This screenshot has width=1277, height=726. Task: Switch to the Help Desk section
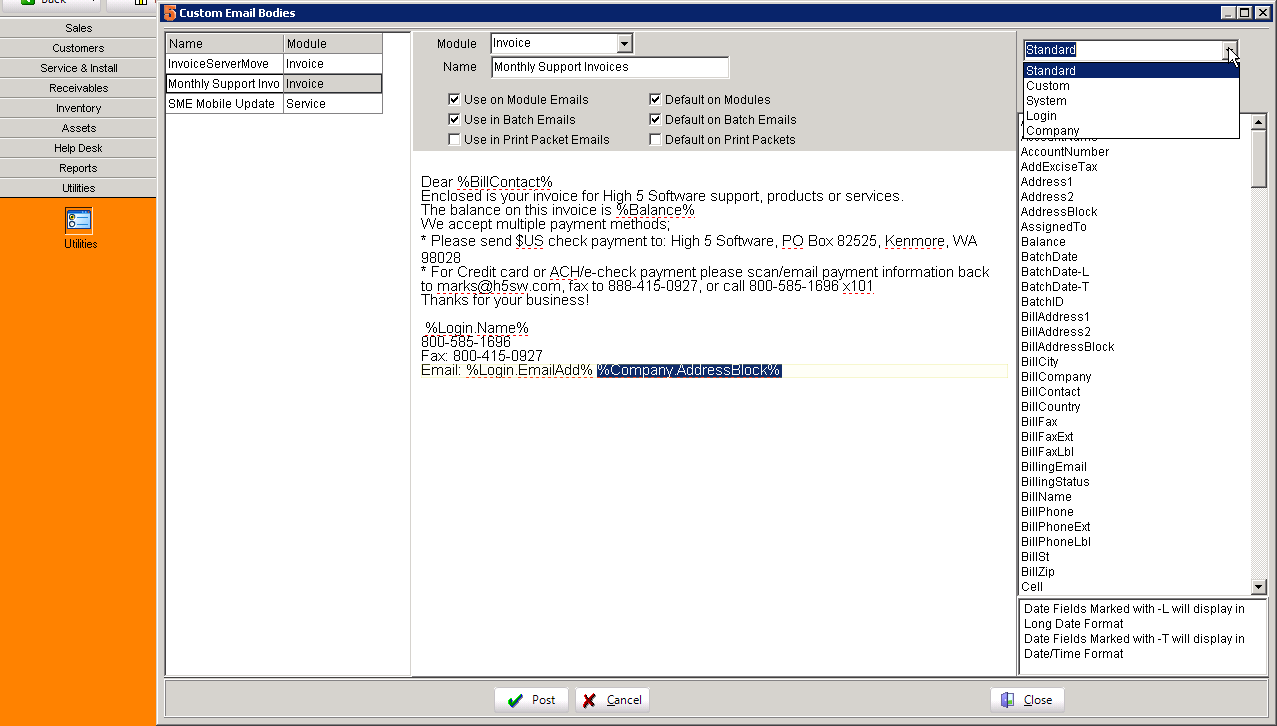tap(78, 147)
